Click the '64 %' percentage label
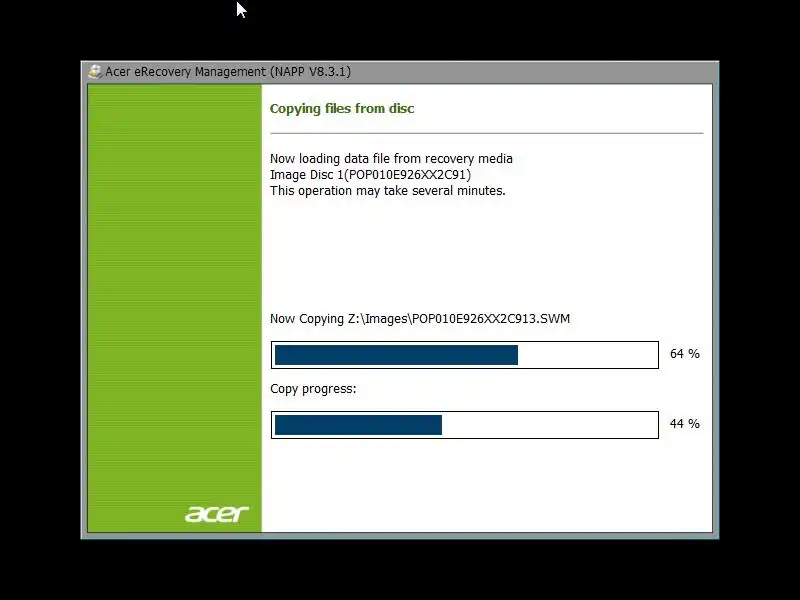The height and width of the screenshot is (600, 800). click(x=685, y=354)
